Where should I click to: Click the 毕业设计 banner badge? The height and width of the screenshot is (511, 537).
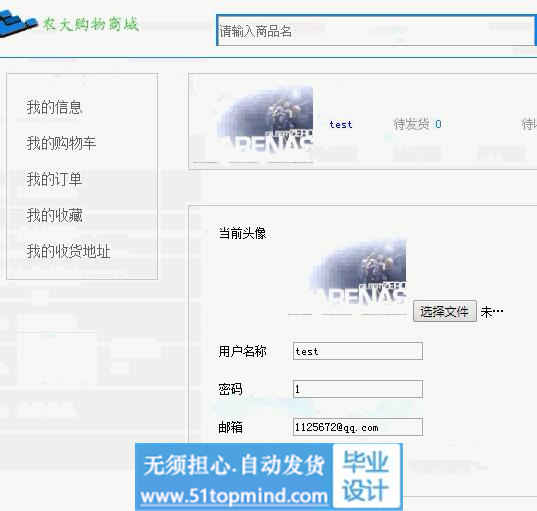(366, 476)
